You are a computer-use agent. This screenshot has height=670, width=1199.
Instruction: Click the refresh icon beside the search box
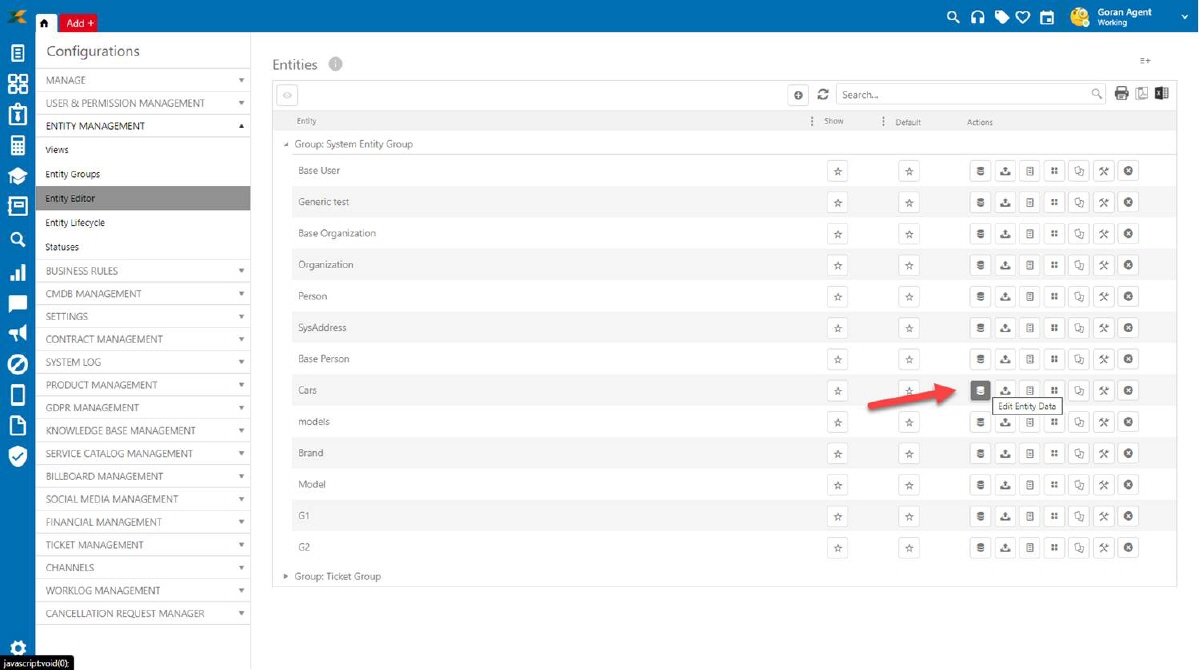point(823,94)
